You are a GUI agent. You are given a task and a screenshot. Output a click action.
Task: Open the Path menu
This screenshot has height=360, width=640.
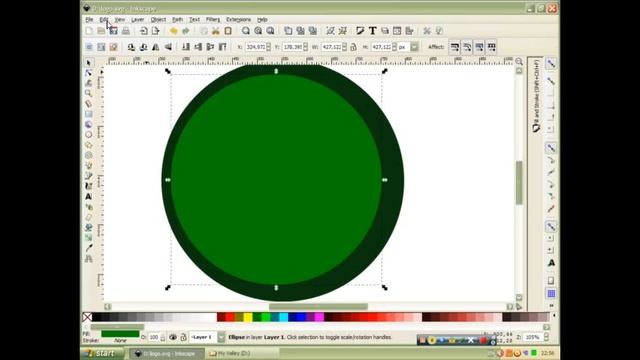point(177,20)
